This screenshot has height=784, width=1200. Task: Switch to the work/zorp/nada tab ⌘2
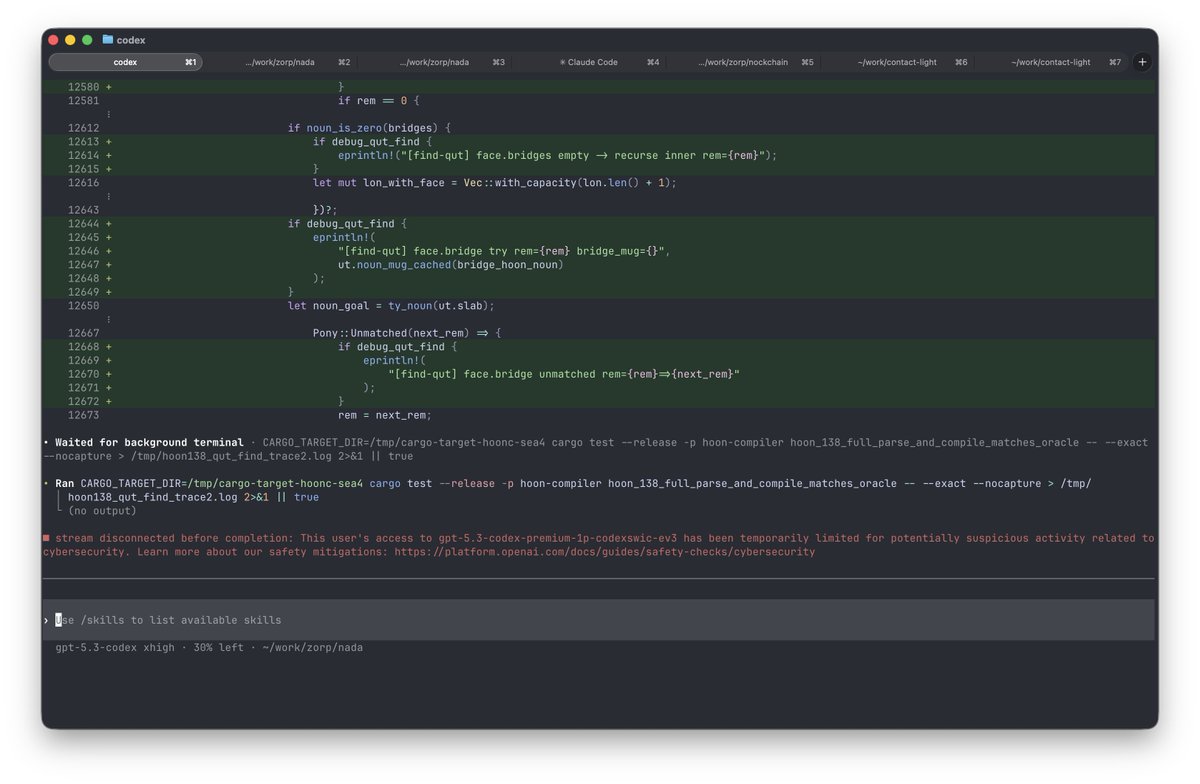pos(280,62)
